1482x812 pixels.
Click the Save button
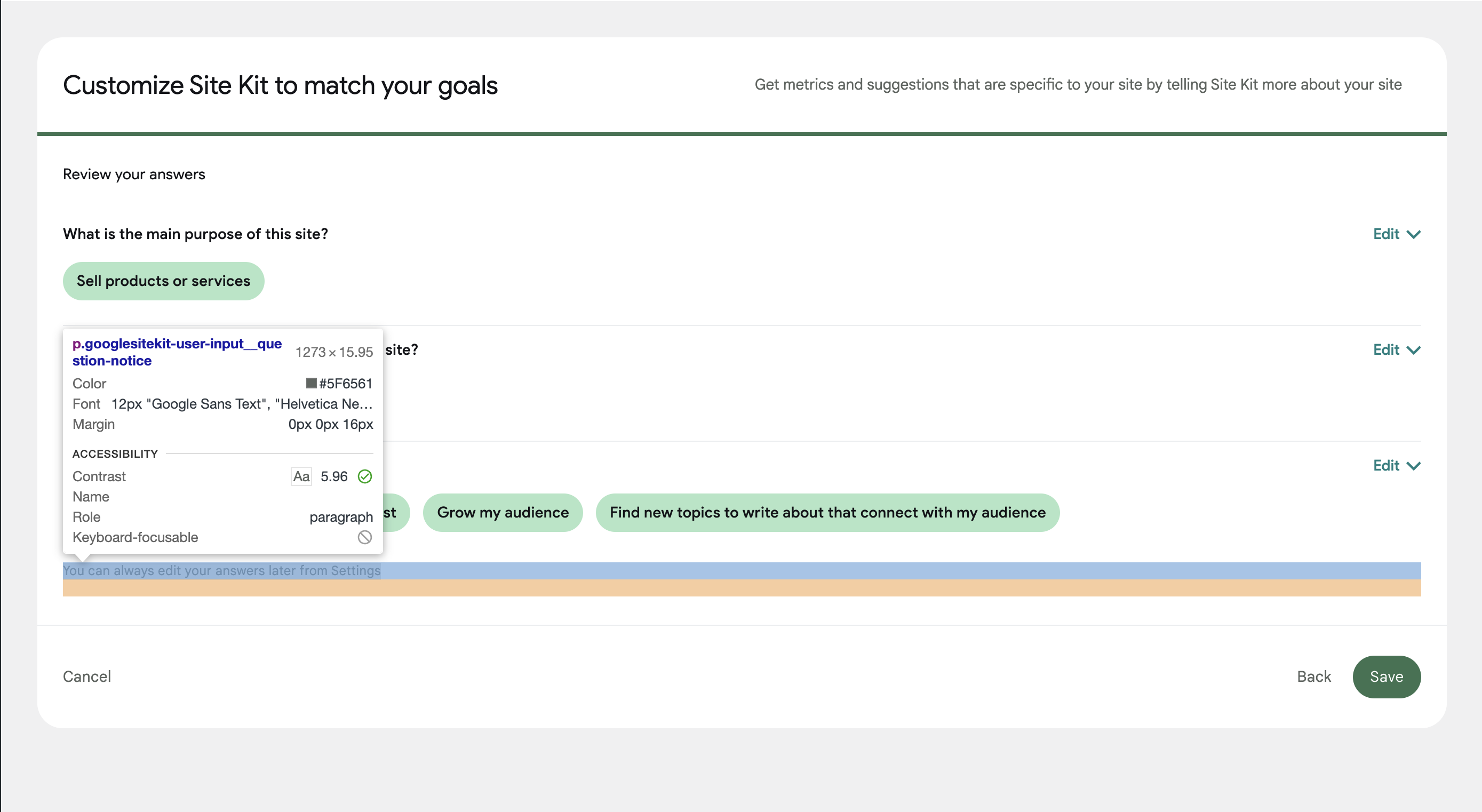(x=1387, y=677)
